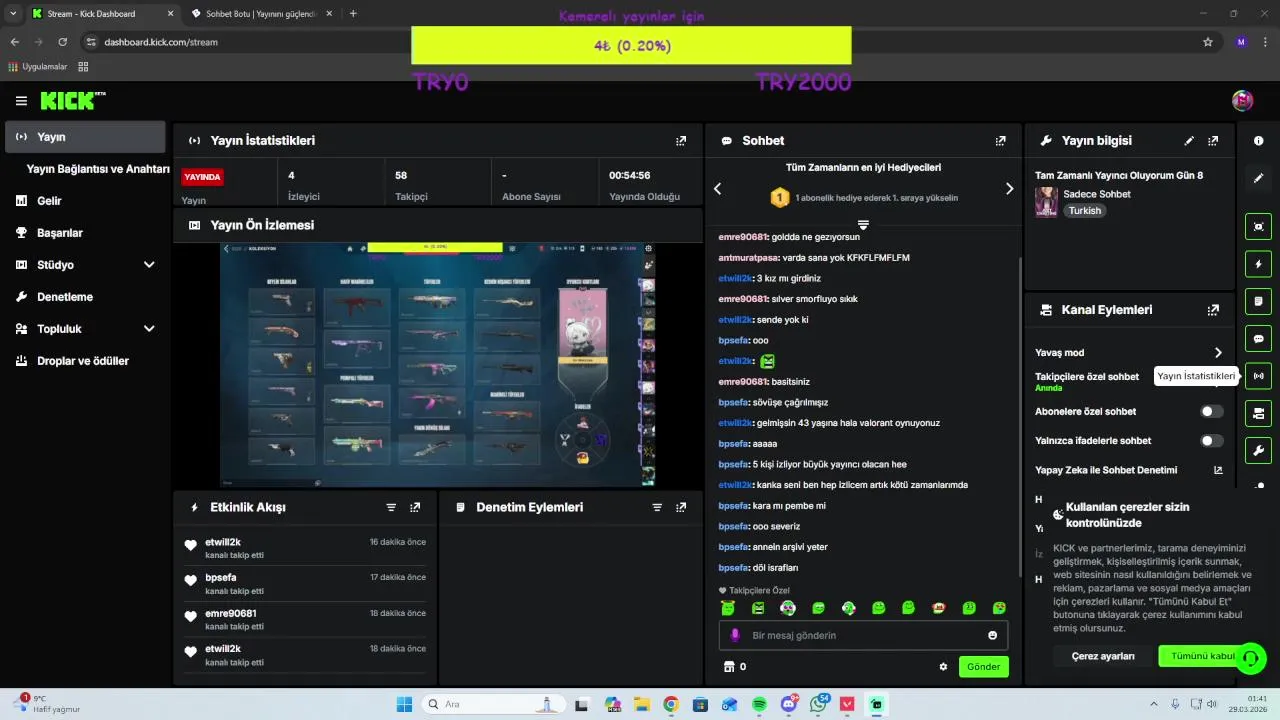Open Droplar ve ödüller in sidebar

click(x=85, y=361)
